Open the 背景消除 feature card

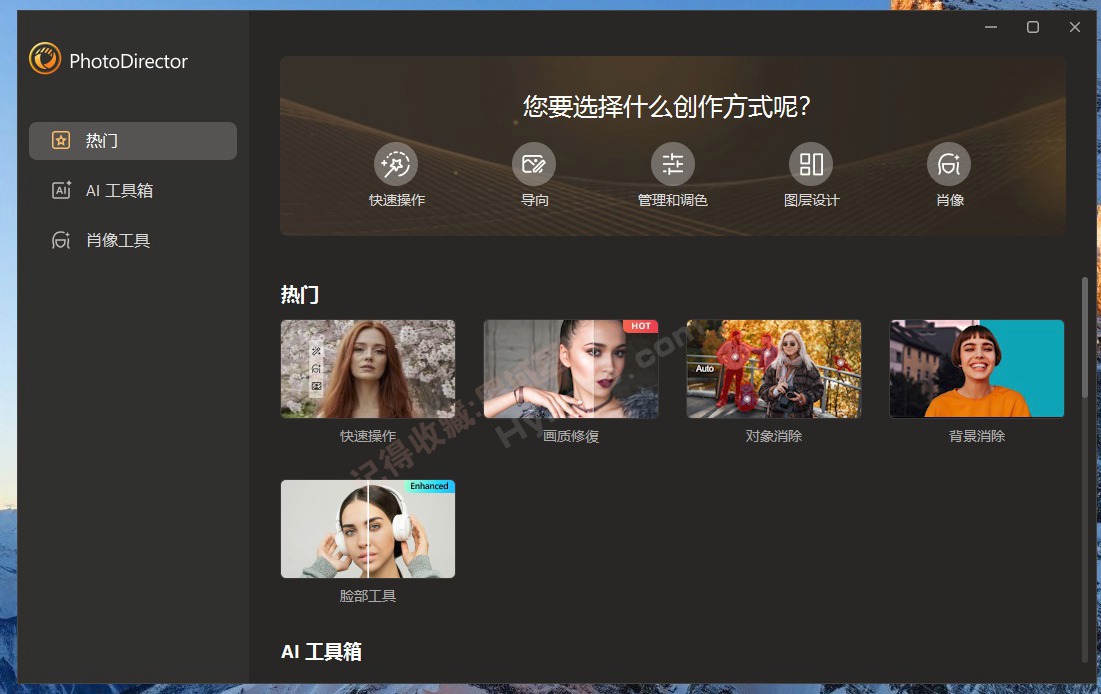(x=976, y=368)
